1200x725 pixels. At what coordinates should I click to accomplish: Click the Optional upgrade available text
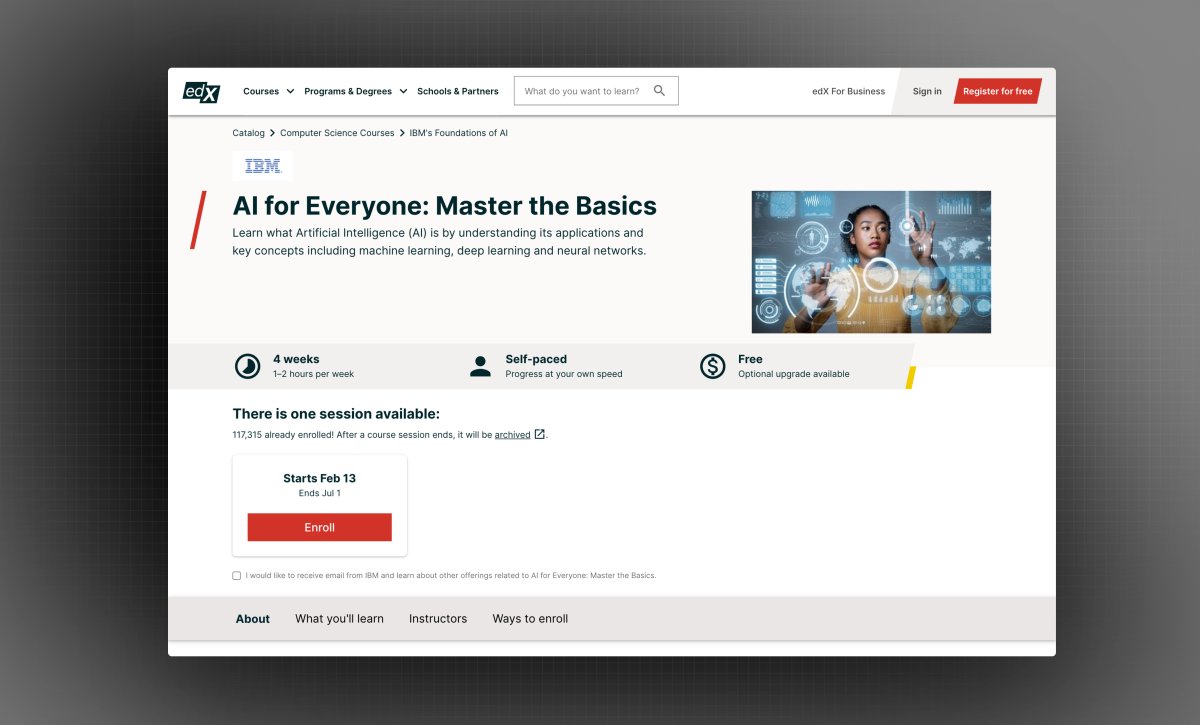point(794,374)
